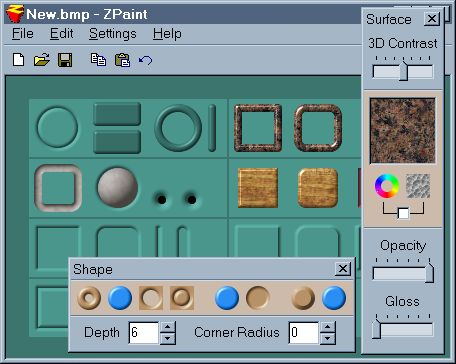Image resolution: width=456 pixels, height=364 pixels.
Task: Increase the Depth value with the up arrow
Action: point(167,327)
